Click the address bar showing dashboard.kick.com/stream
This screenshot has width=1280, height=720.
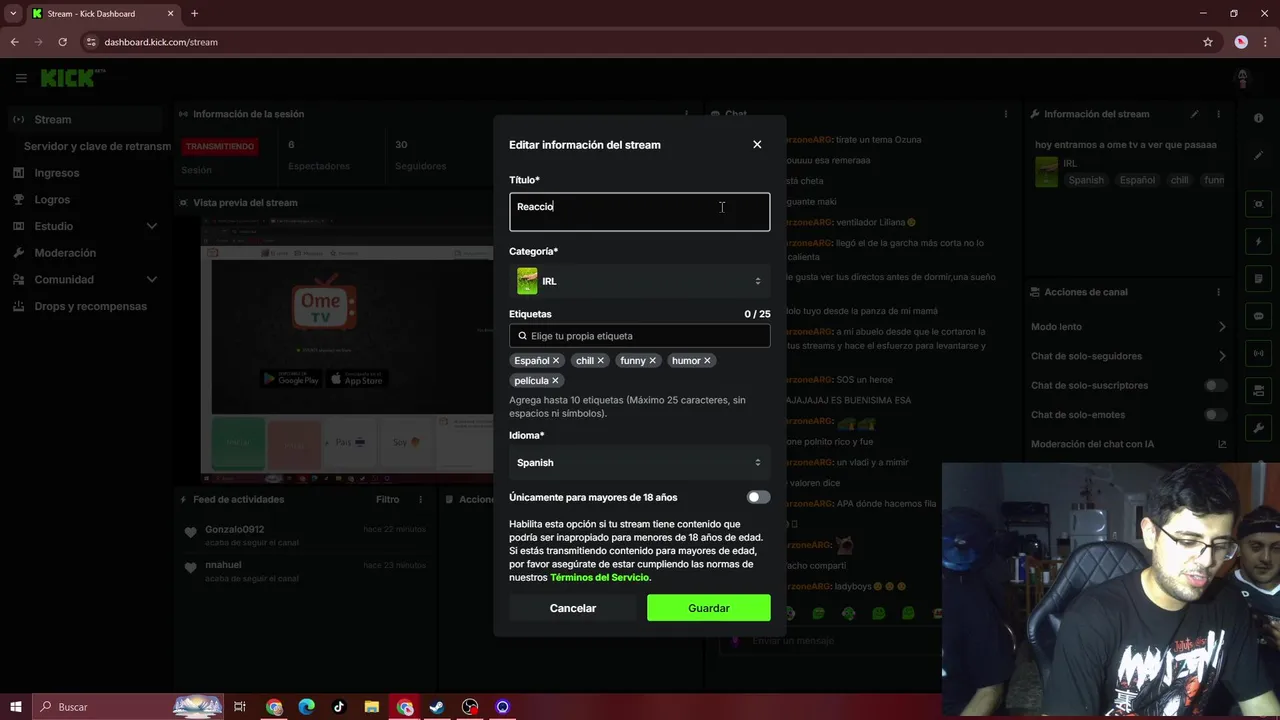[640, 42]
